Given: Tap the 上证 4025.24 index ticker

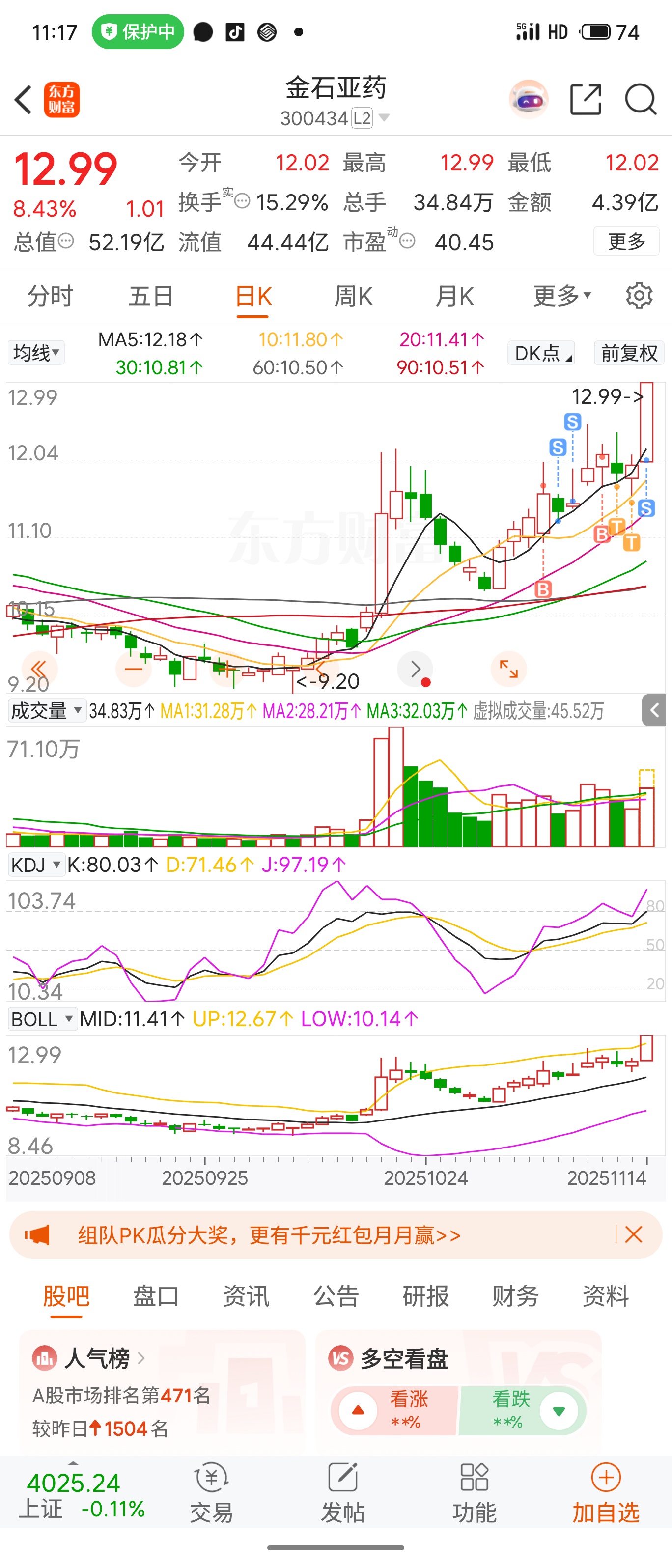Looking at the screenshot, I should 82,1496.
